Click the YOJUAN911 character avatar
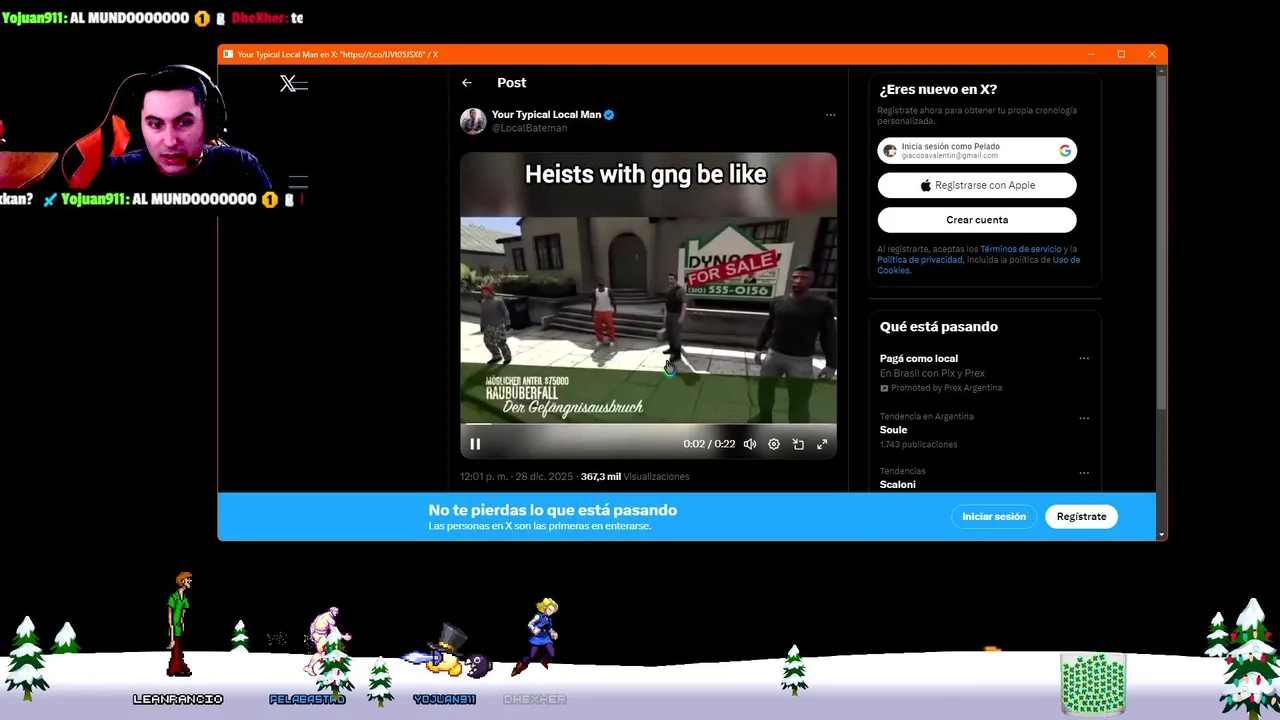This screenshot has width=1280, height=720. 447,650
